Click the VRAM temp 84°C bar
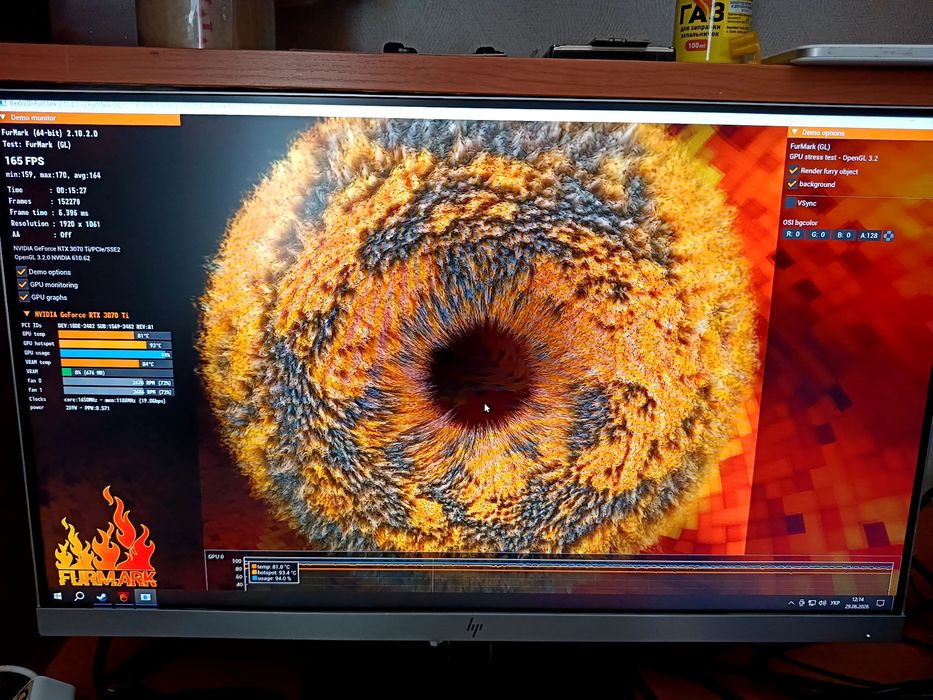This screenshot has height=700, width=933. (x=117, y=362)
